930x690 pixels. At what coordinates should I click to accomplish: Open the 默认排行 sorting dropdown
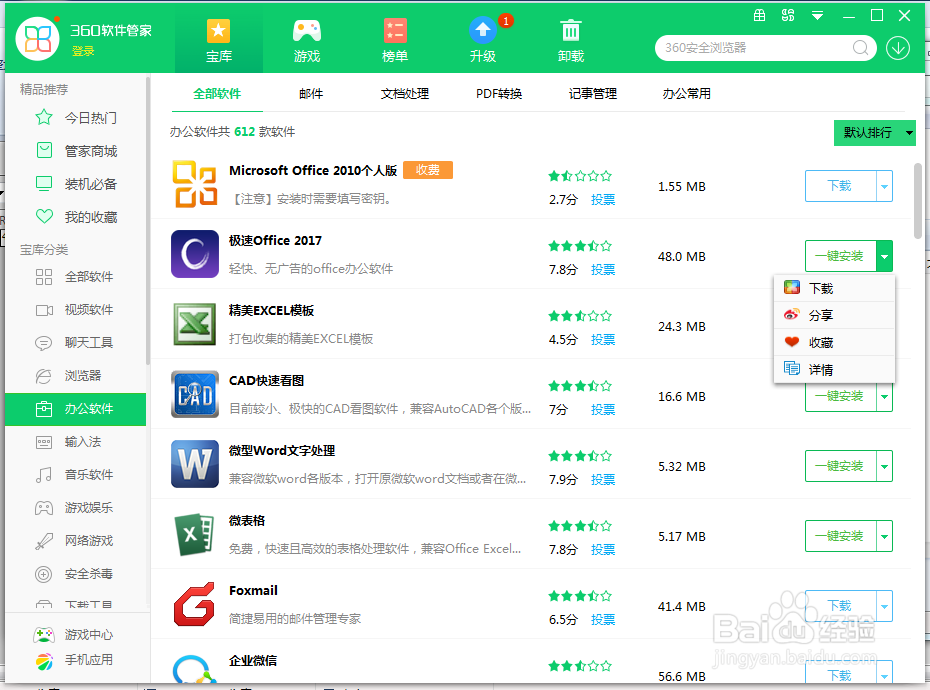[x=874, y=132]
